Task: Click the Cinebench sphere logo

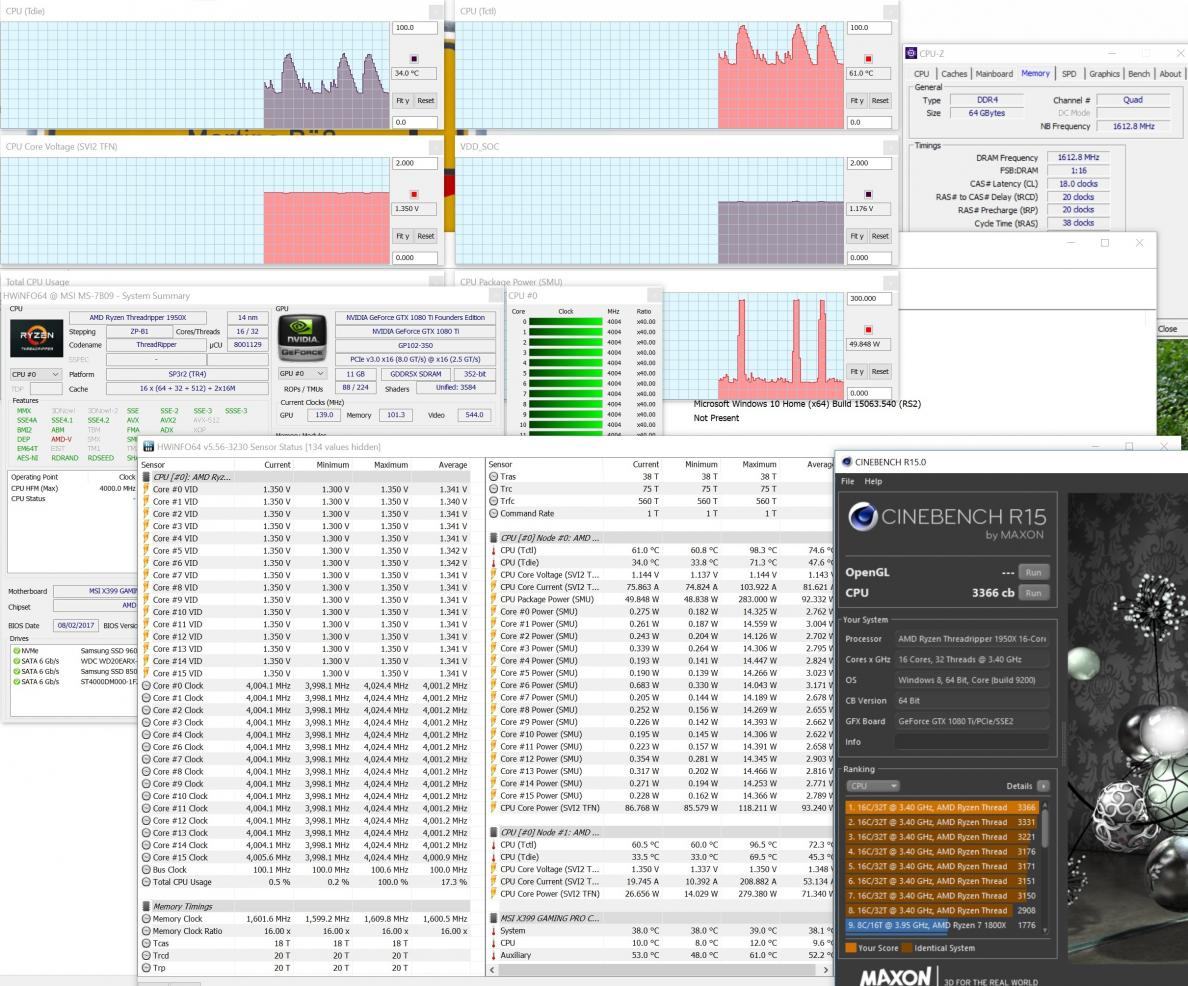Action: coord(862,517)
